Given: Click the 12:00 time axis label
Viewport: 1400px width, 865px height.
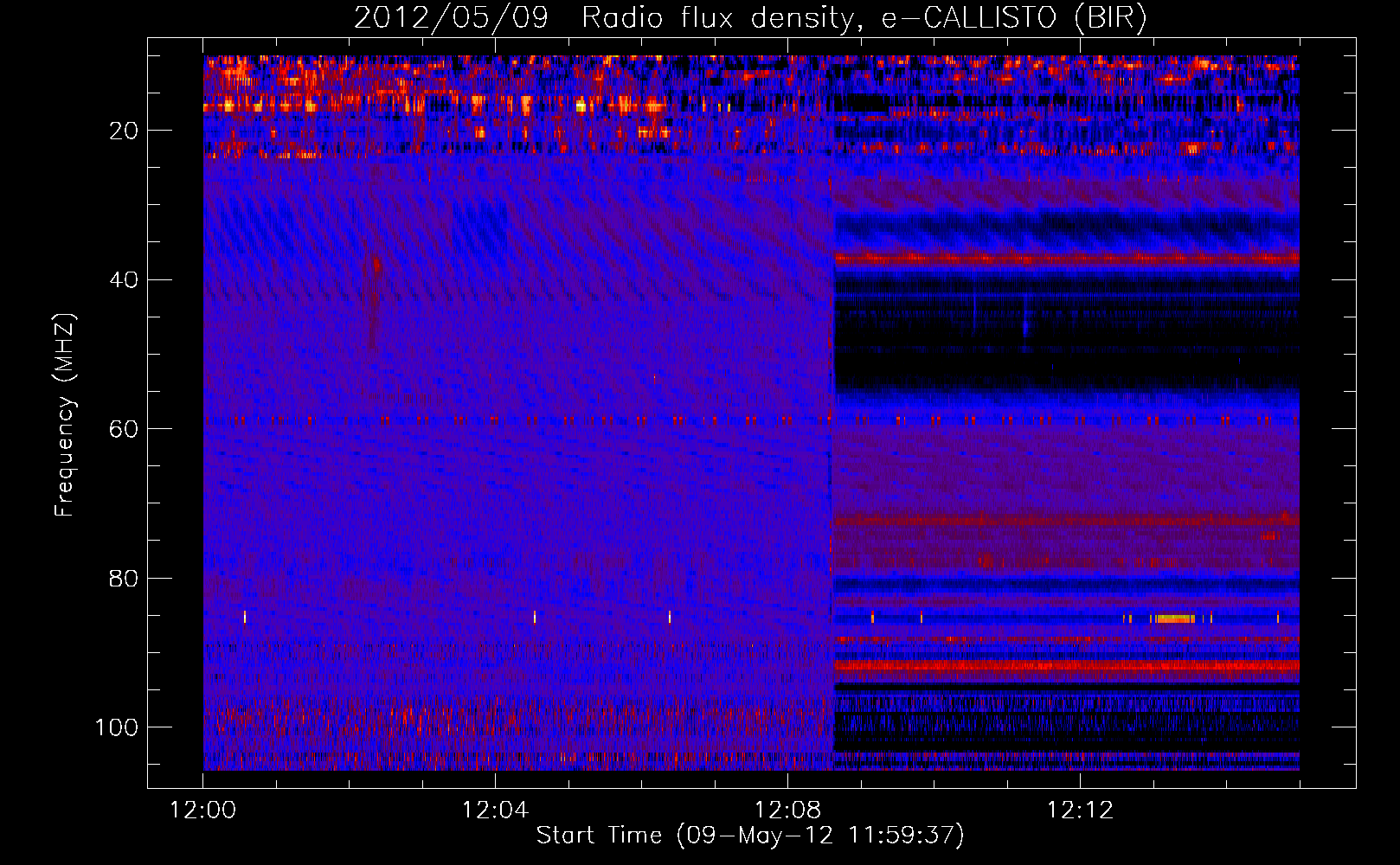Looking at the screenshot, I should (202, 811).
